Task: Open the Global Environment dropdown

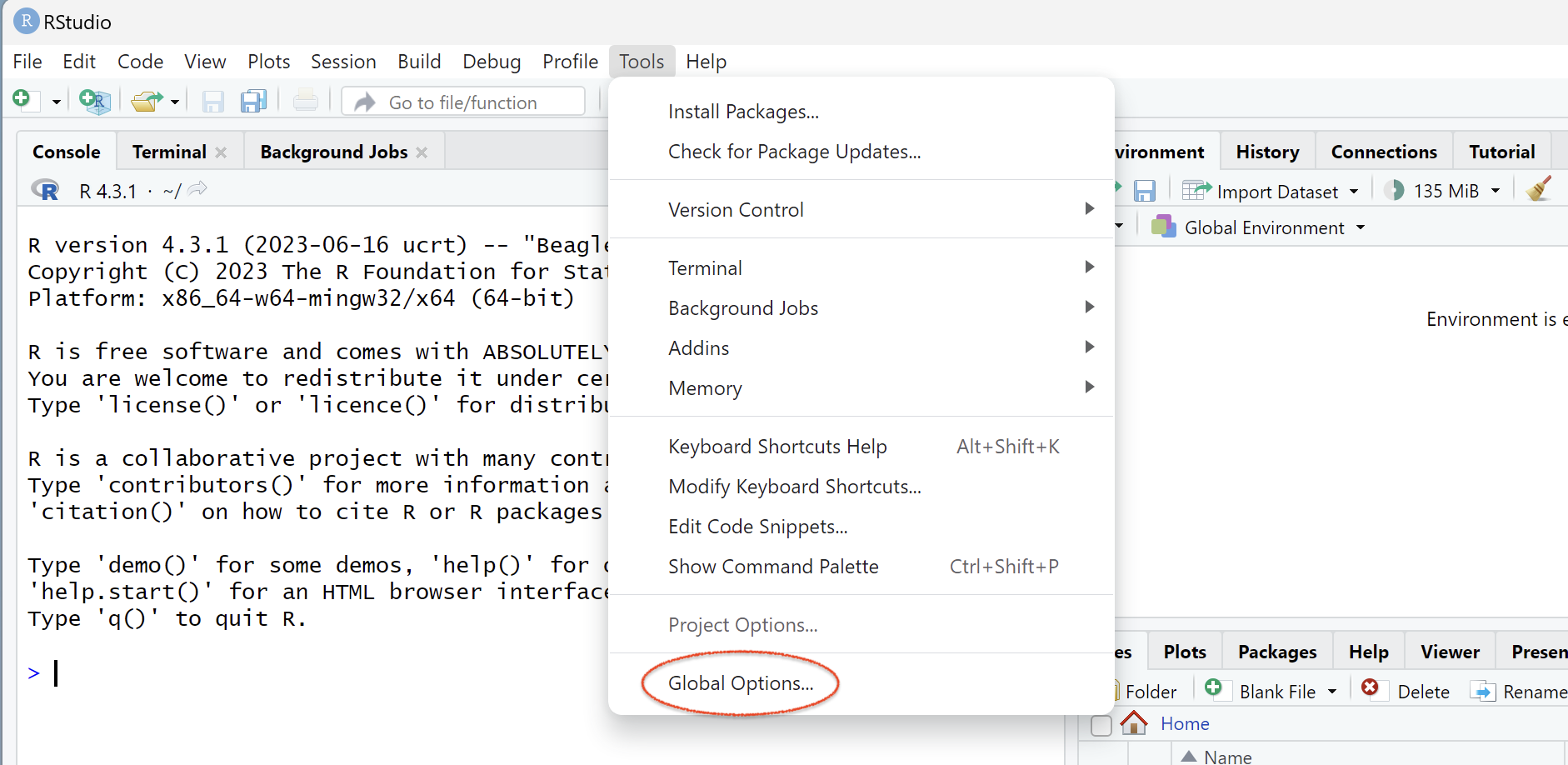Action: [x=1258, y=227]
